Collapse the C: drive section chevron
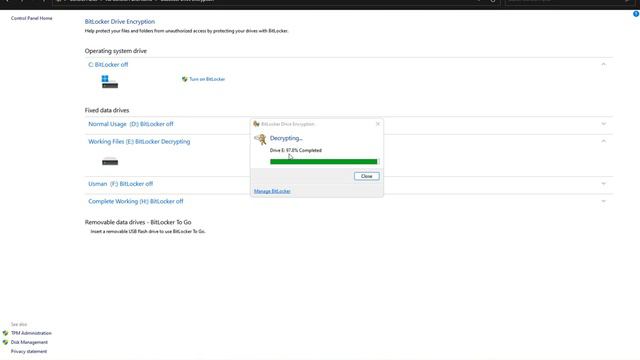 [x=603, y=64]
